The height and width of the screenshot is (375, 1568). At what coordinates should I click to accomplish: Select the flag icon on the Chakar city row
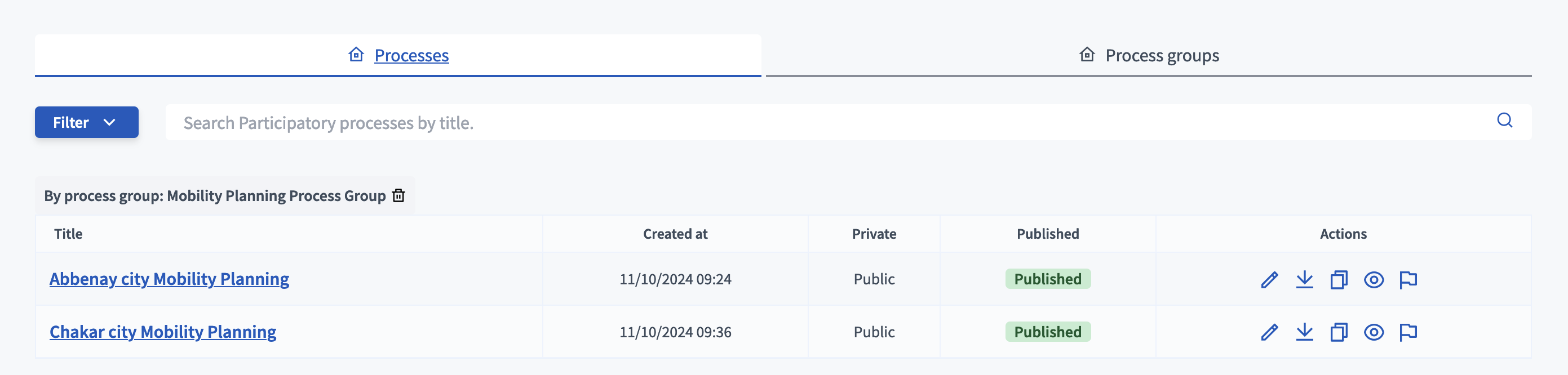tap(1409, 332)
